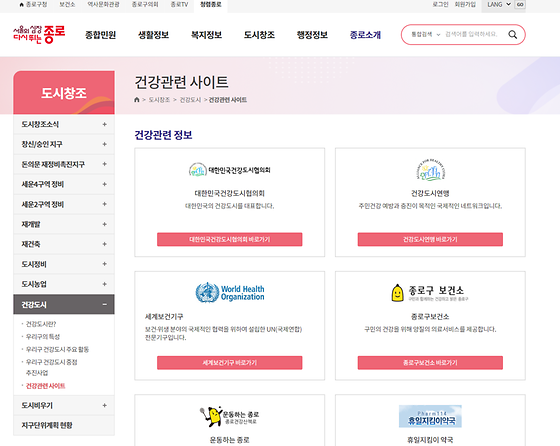
Task: Click the 대한민국건강도시협의회 logo image
Action: pyautogui.click(x=230, y=170)
